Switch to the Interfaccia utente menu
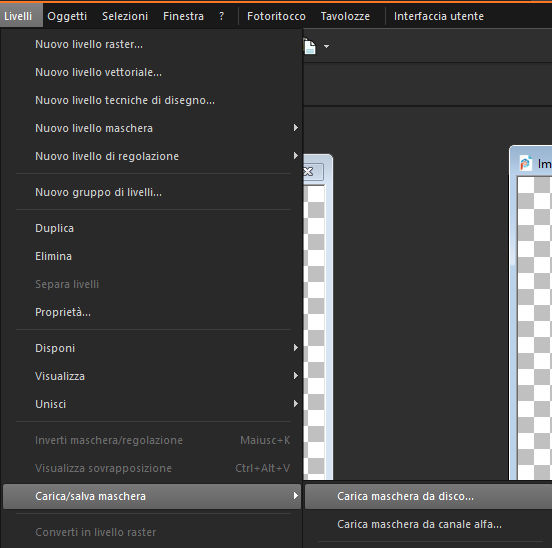This screenshot has height=548, width=552. (439, 16)
